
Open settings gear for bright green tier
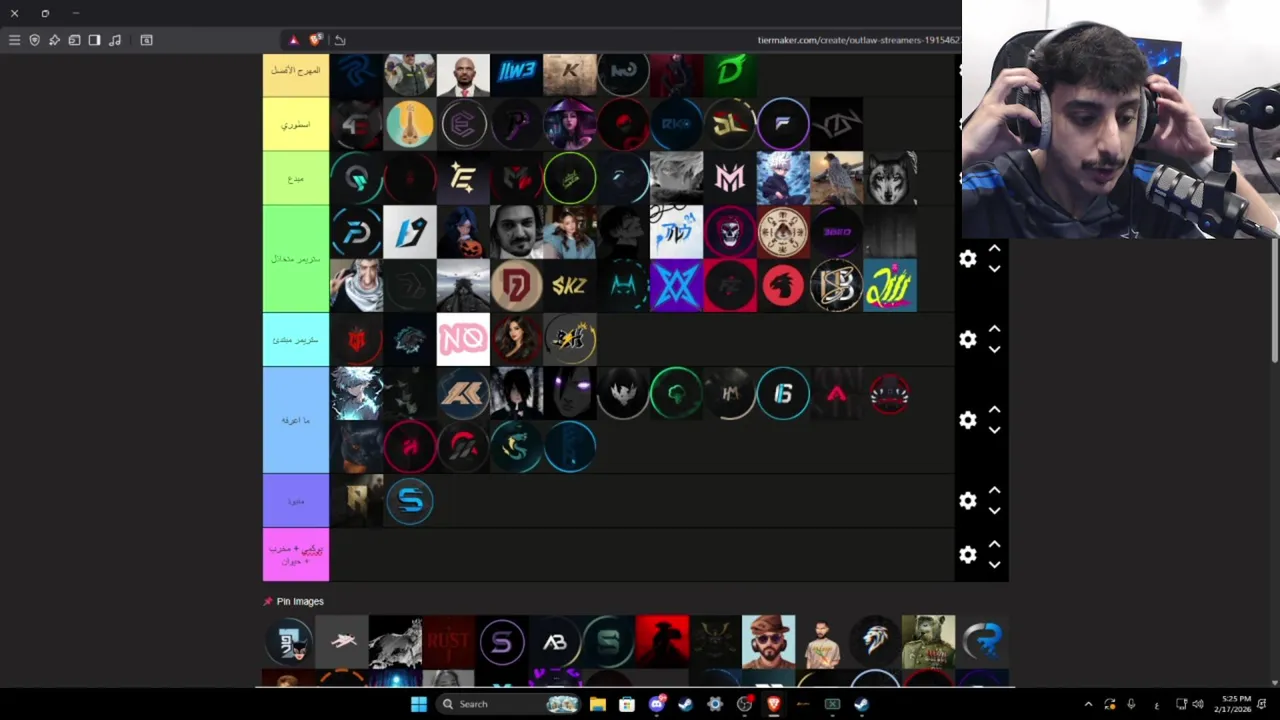coord(968,259)
